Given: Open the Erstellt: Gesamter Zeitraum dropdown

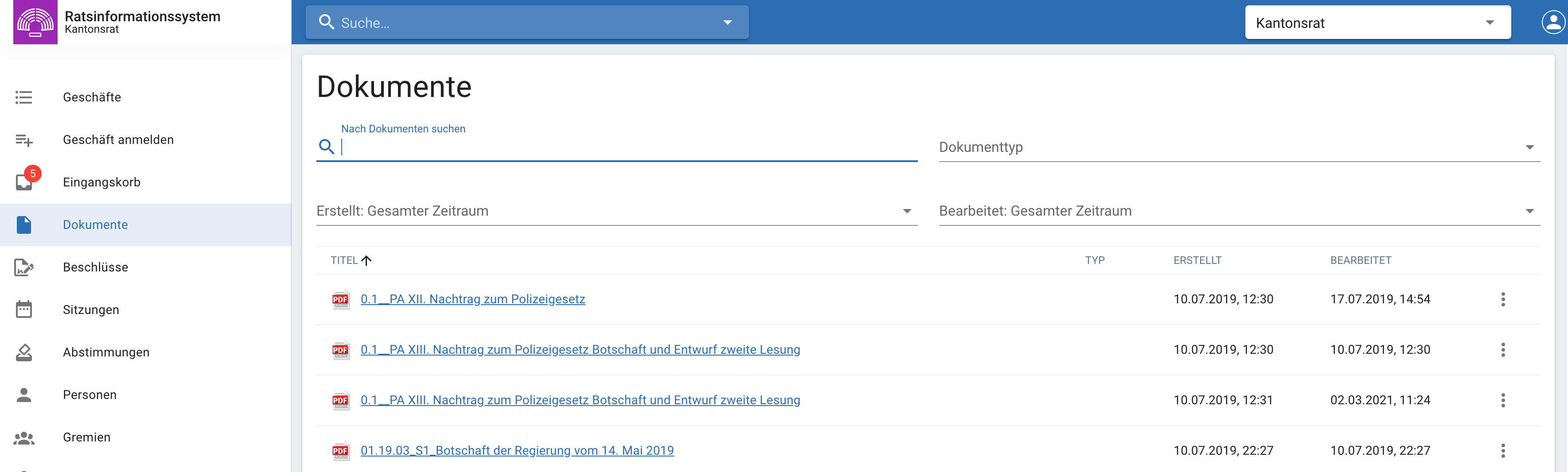Looking at the screenshot, I should pyautogui.click(x=616, y=211).
